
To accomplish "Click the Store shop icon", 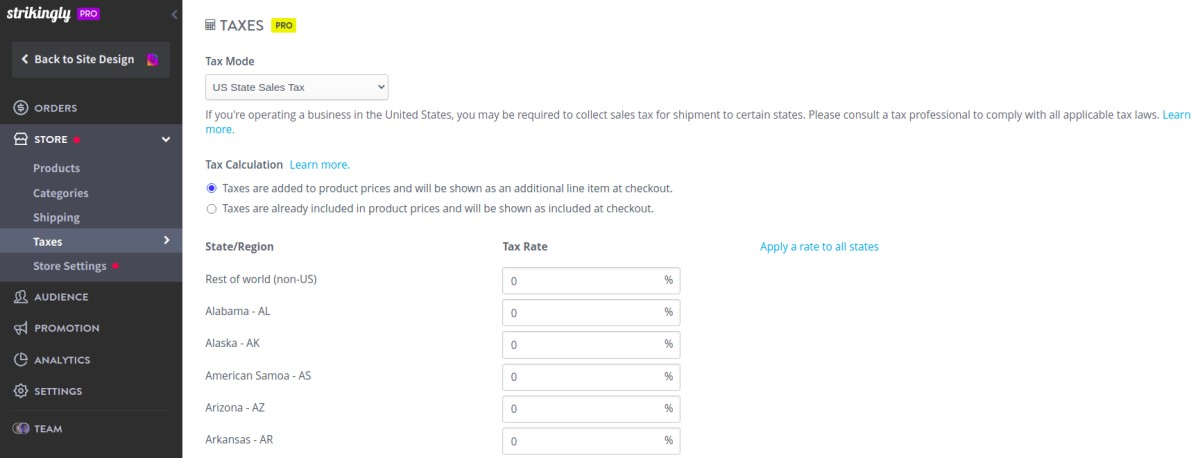I will (20, 140).
